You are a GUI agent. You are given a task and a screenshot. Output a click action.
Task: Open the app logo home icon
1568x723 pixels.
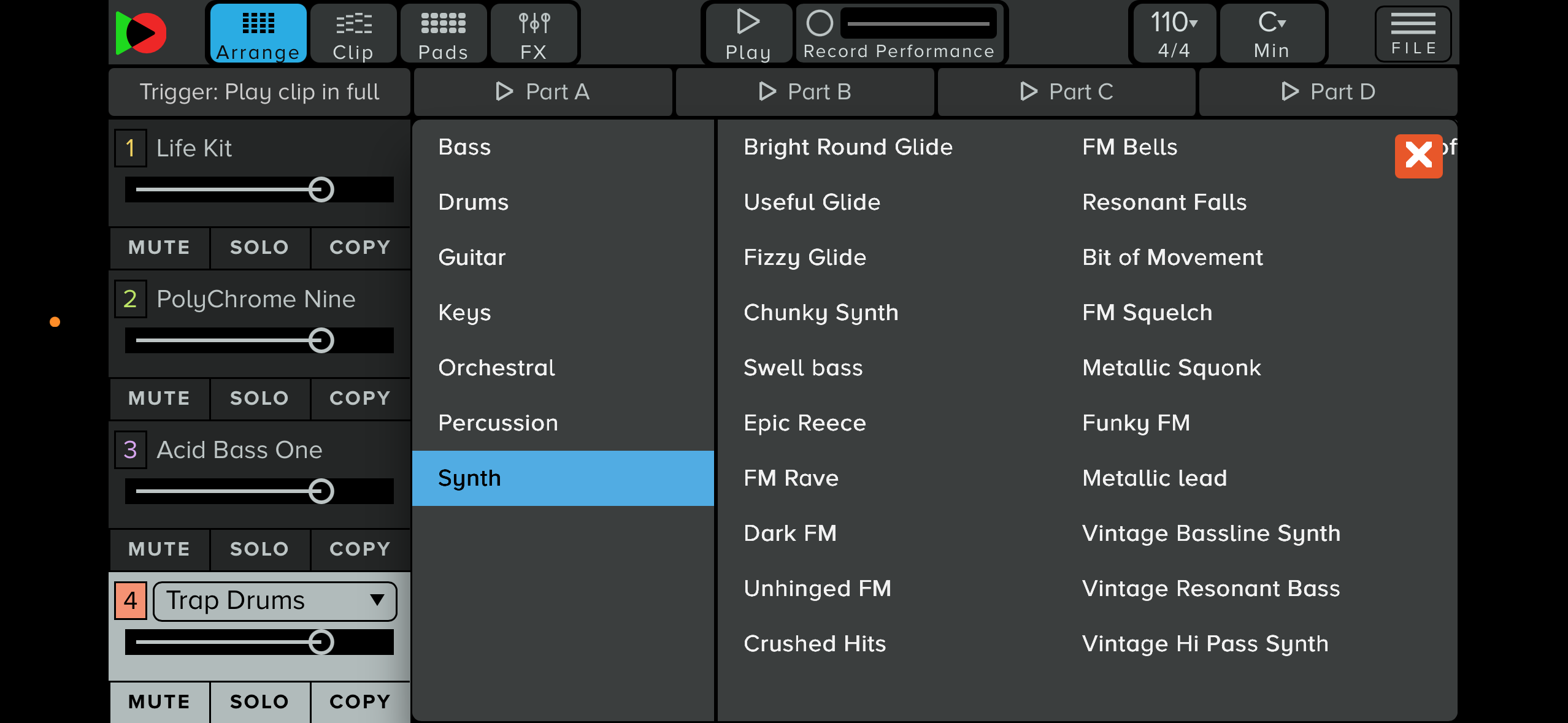pyautogui.click(x=141, y=33)
